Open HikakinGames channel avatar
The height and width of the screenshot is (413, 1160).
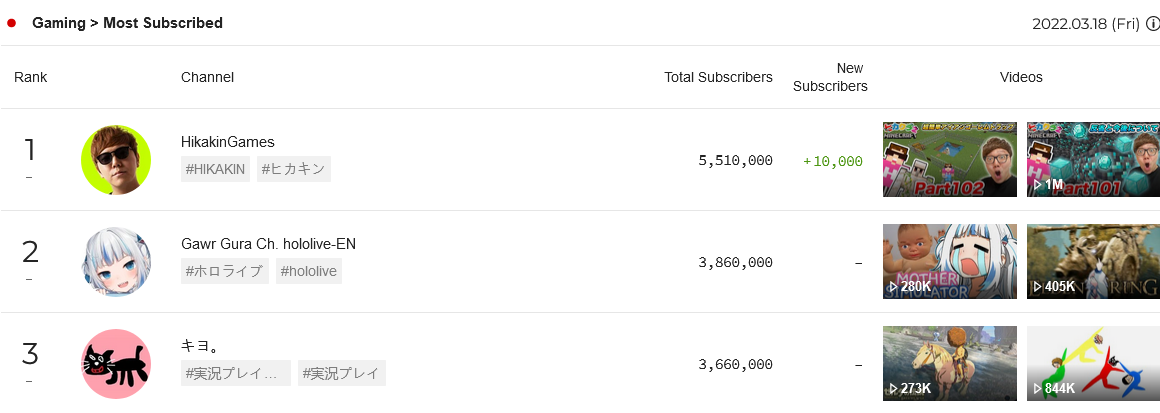[116, 160]
